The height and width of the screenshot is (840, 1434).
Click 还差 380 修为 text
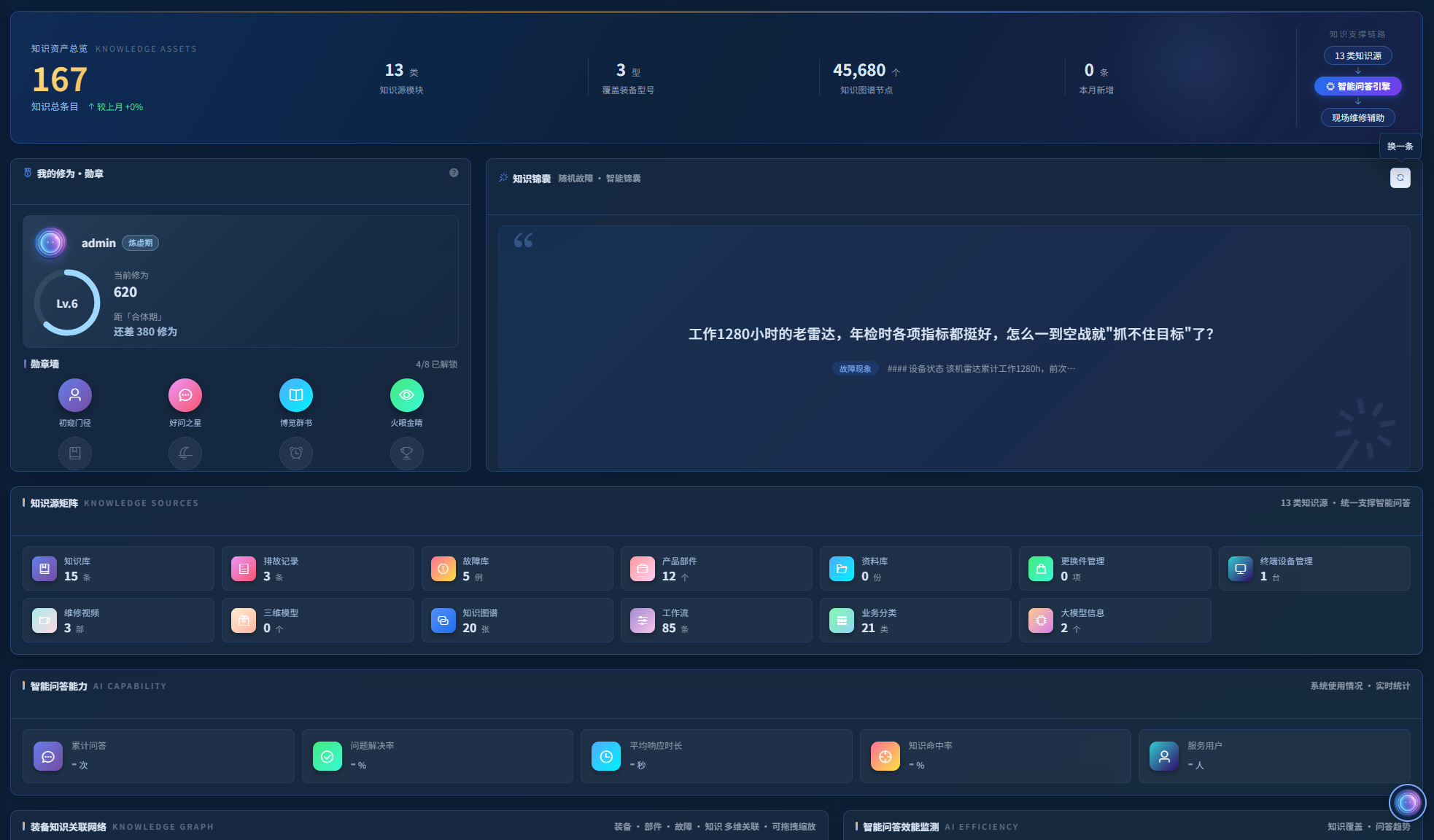tap(145, 332)
